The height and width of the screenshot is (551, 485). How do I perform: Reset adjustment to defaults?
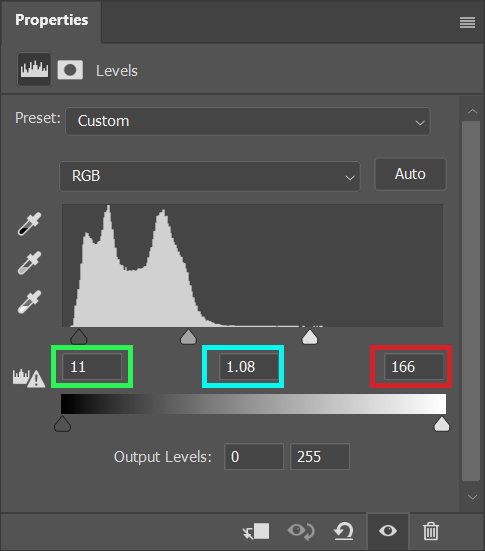tap(343, 531)
